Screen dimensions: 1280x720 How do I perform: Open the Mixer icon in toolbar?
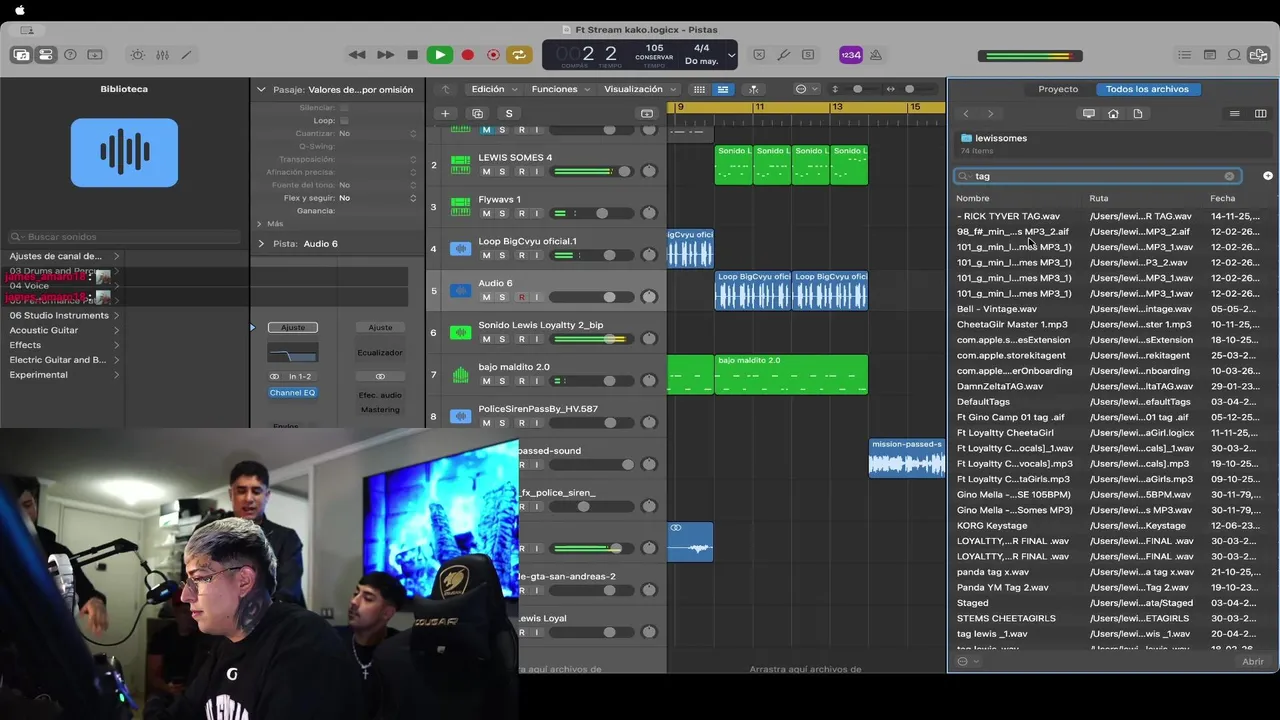162,55
